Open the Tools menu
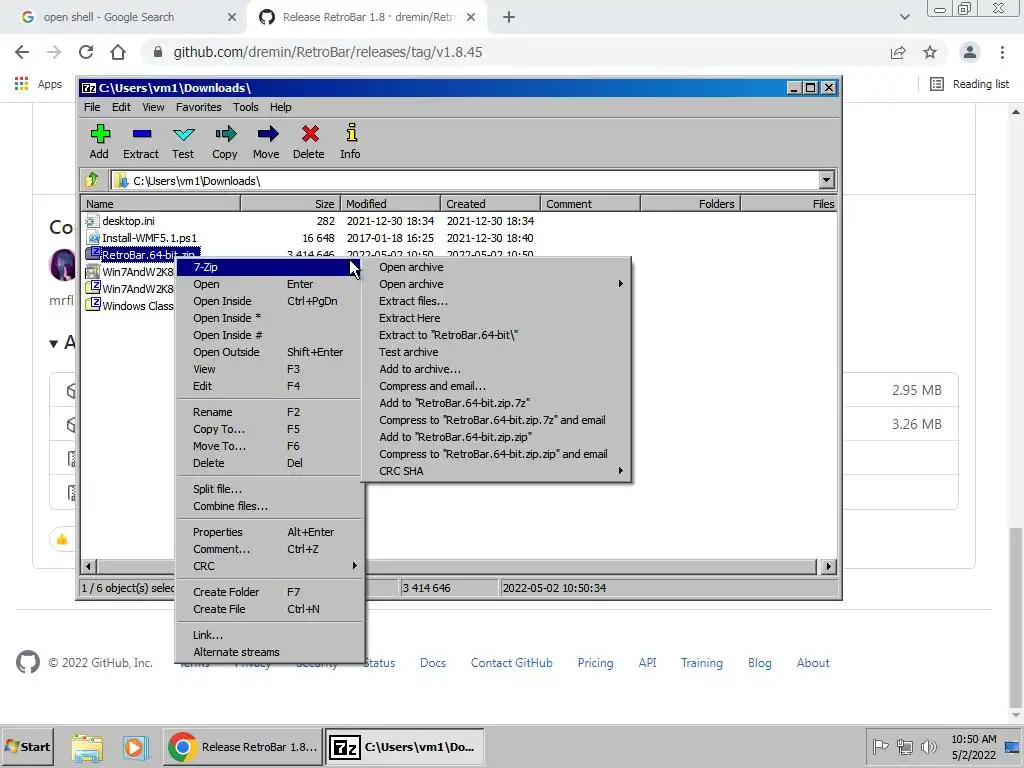Viewport: 1024px width, 768px height. pyautogui.click(x=246, y=107)
